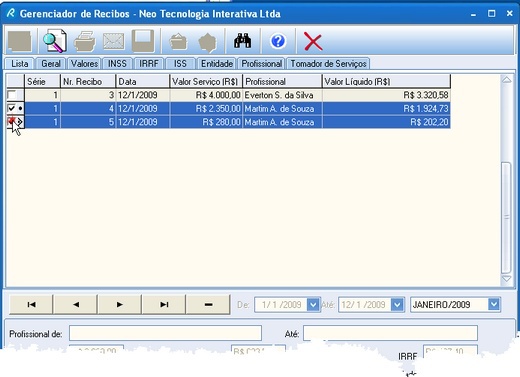Click the vertical scrollbar thumb in list

coord(506,218)
